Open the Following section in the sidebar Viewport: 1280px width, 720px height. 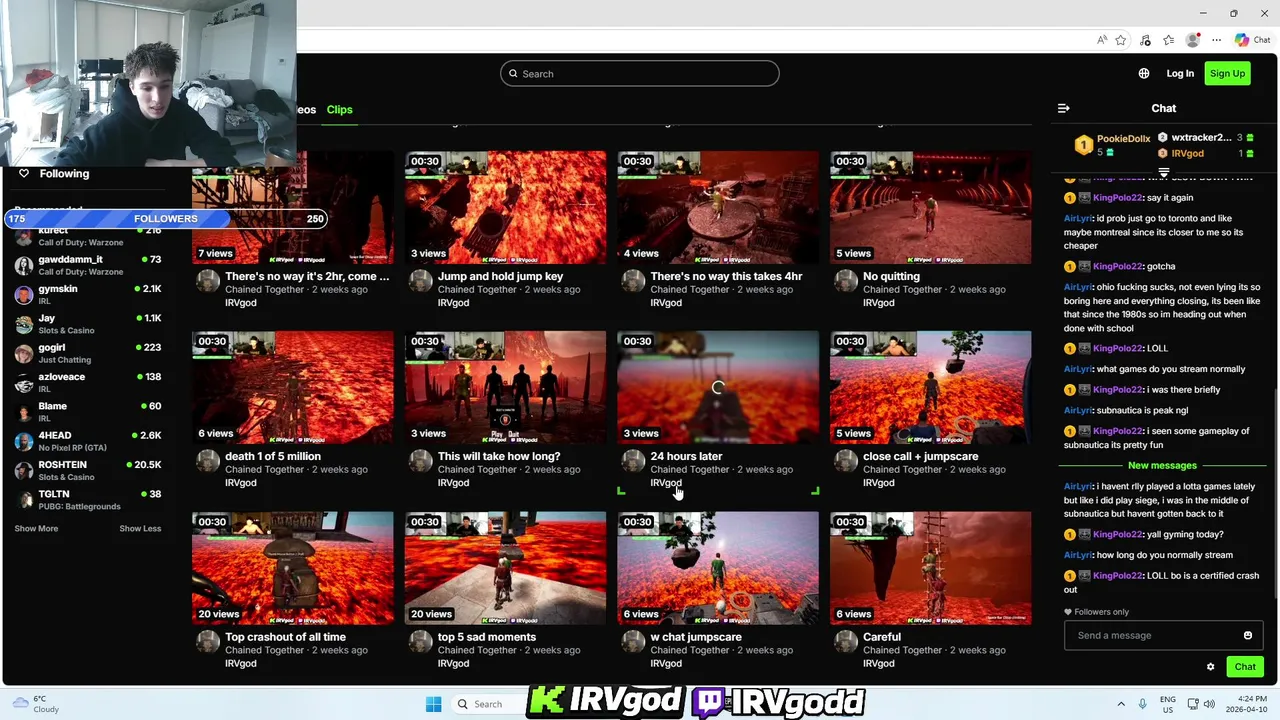pyautogui.click(x=64, y=173)
